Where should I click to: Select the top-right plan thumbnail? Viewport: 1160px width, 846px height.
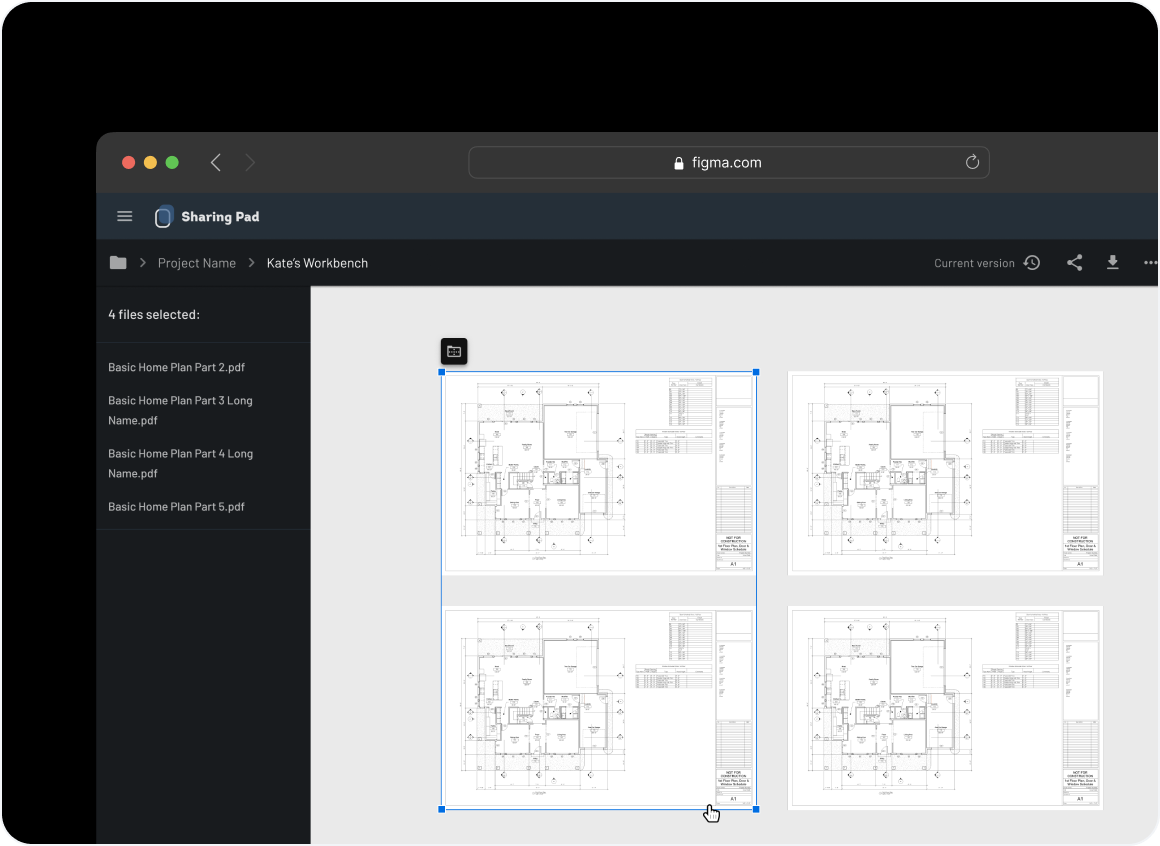click(x=945, y=472)
